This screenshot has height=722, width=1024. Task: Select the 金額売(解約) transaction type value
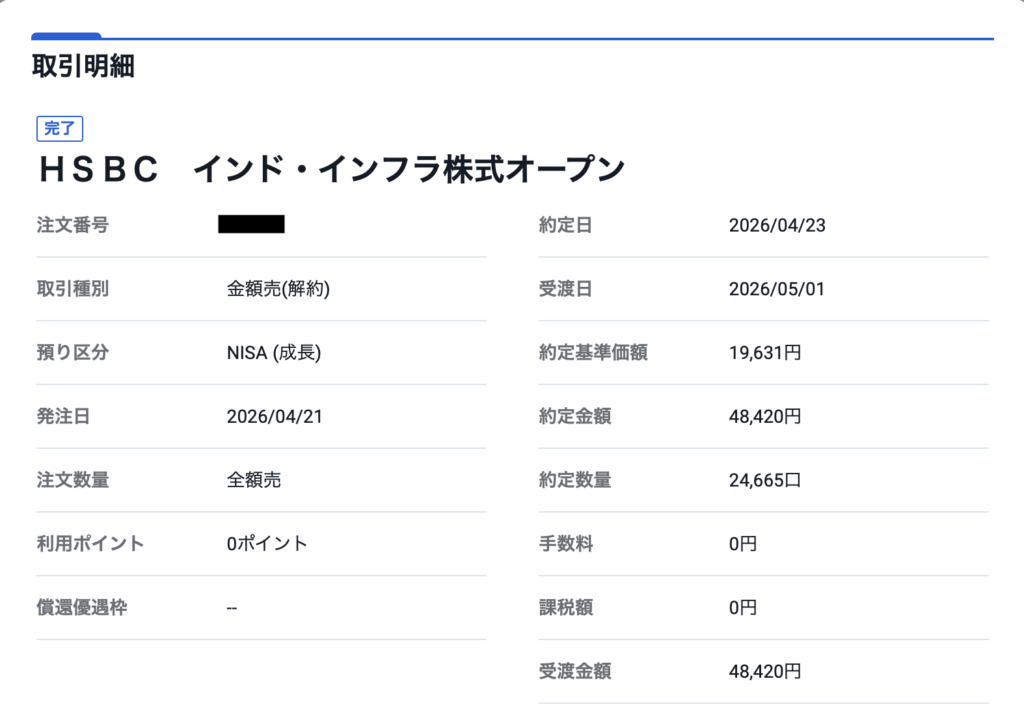(275, 288)
